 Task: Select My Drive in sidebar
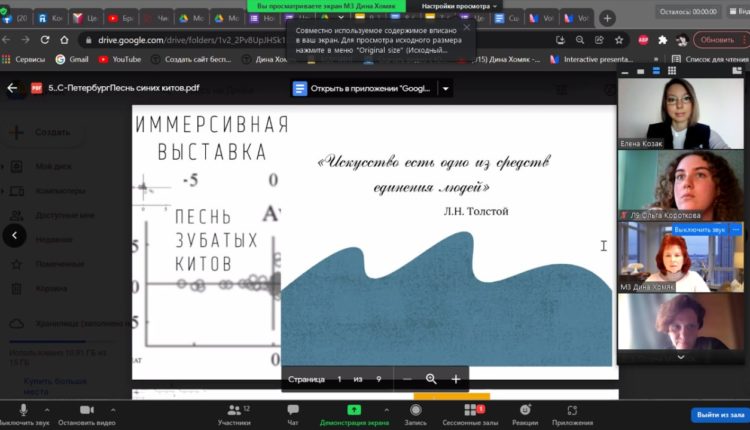point(53,166)
